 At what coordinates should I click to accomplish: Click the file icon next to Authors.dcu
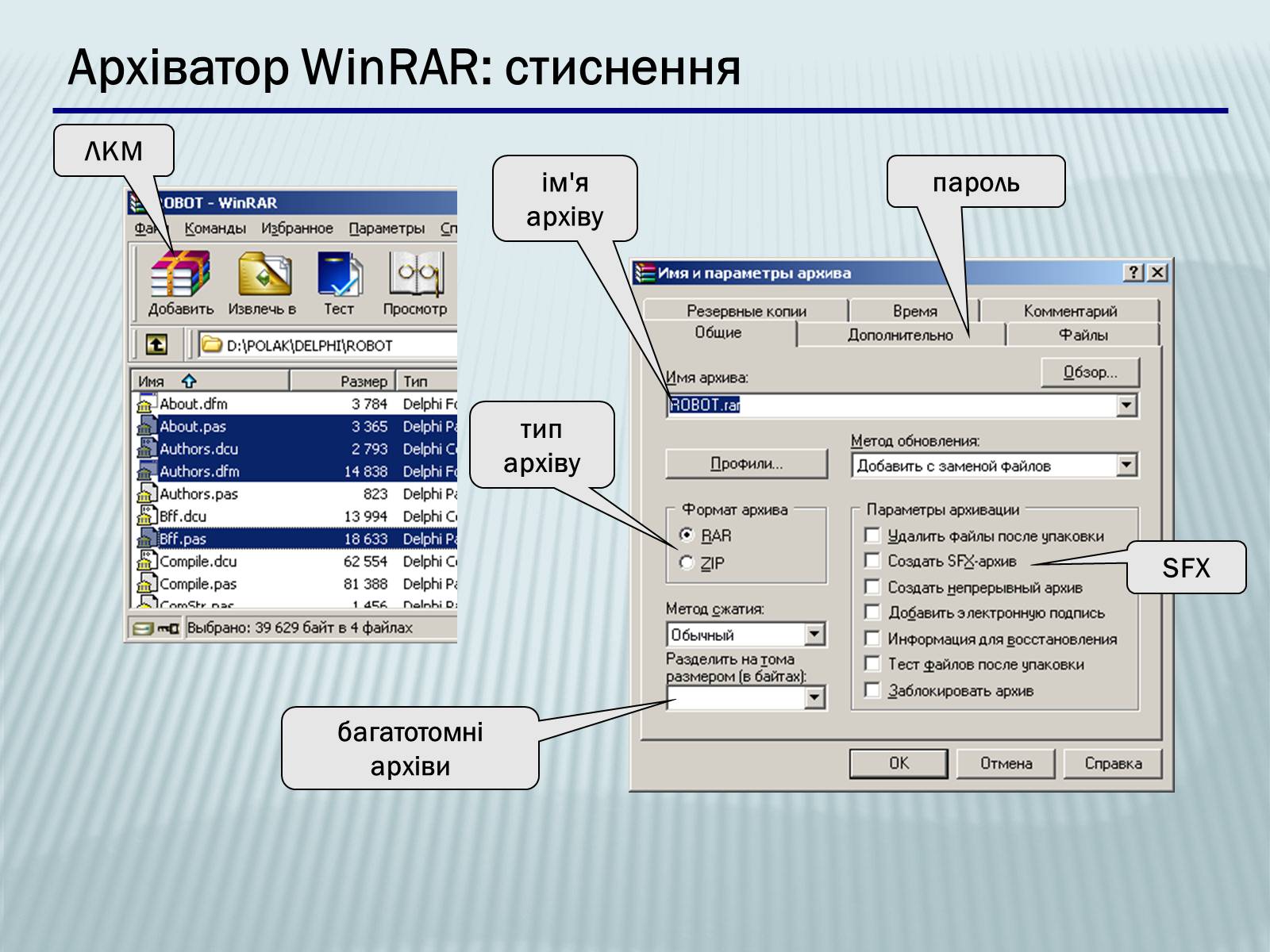tap(145, 449)
